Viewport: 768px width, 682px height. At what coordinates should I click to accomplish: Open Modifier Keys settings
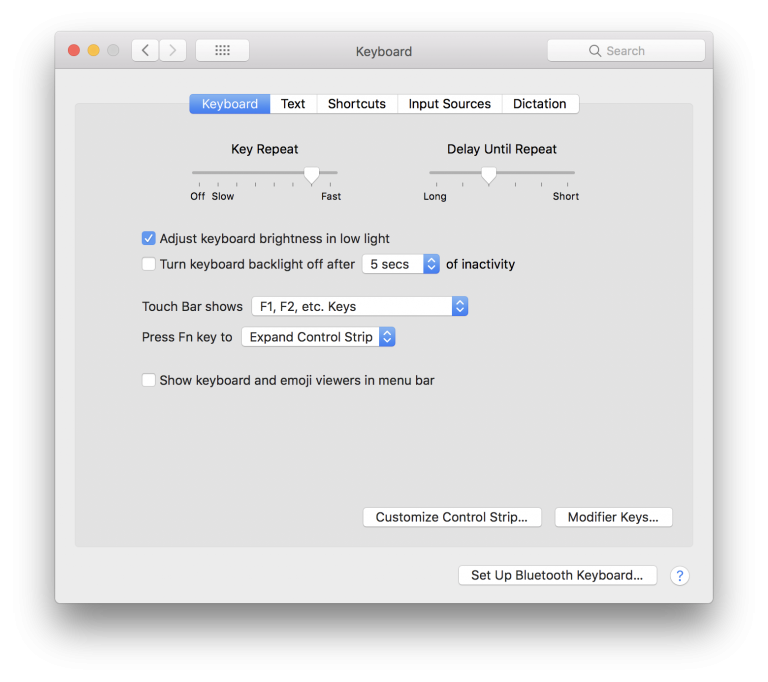pyautogui.click(x=613, y=517)
